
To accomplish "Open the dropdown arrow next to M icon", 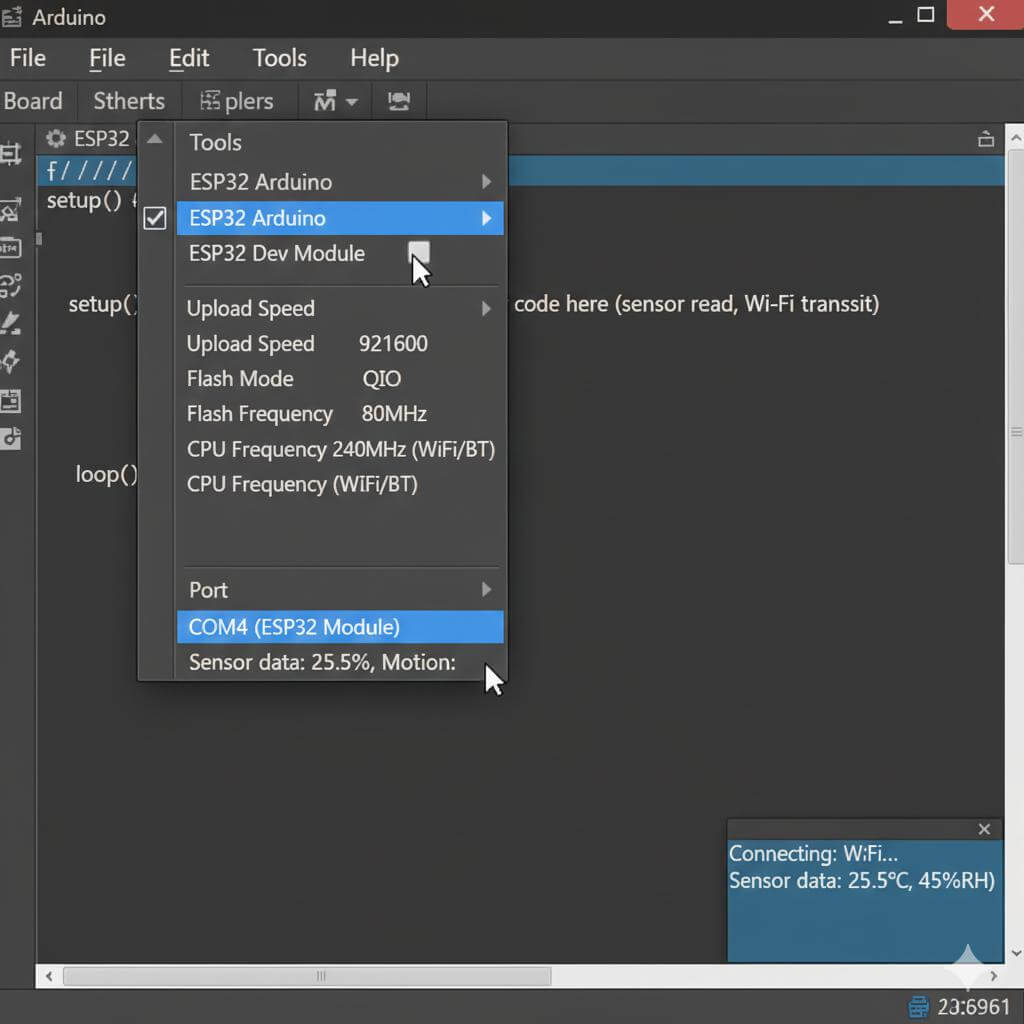I will point(351,102).
